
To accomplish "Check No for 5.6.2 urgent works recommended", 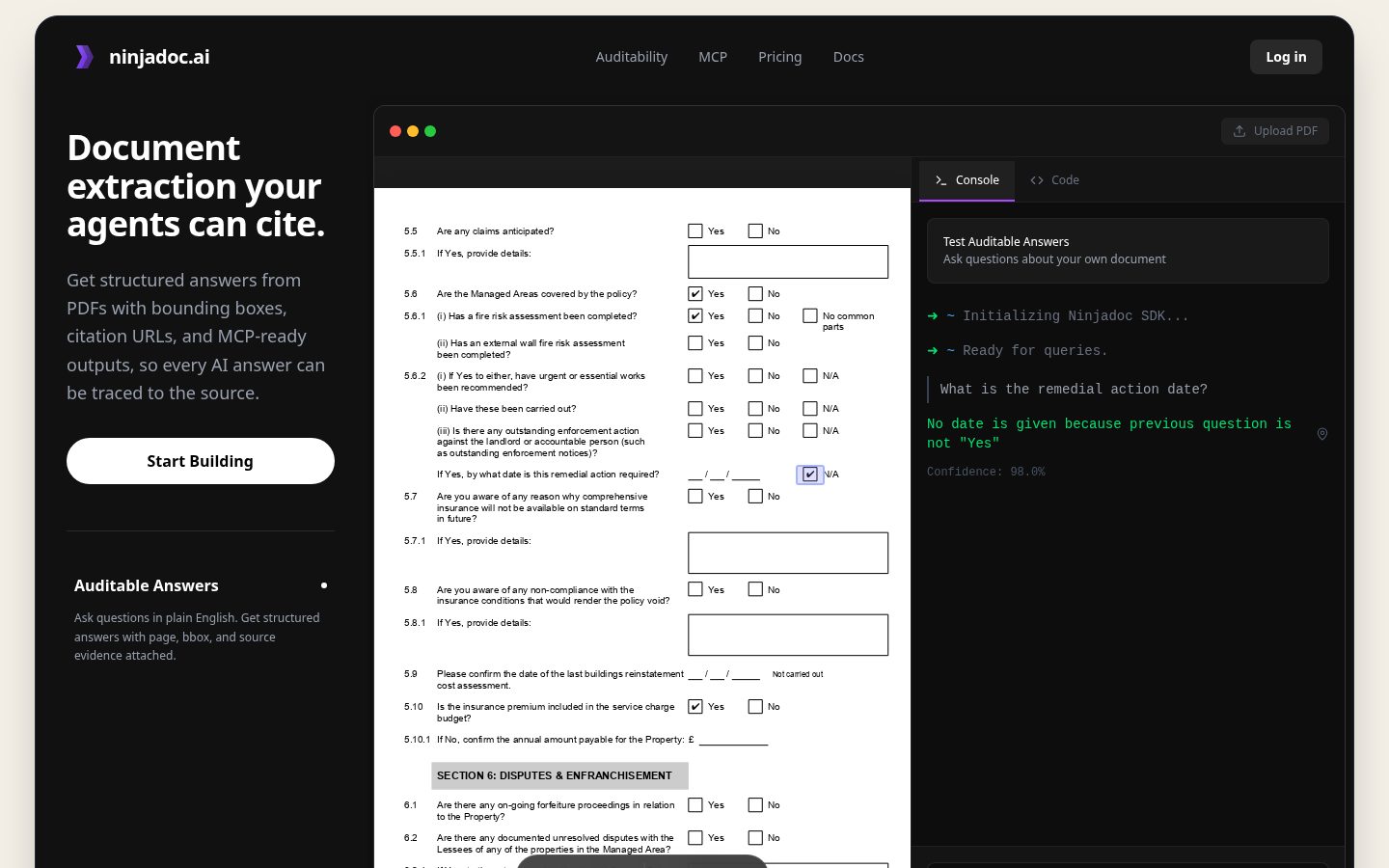I will point(755,376).
